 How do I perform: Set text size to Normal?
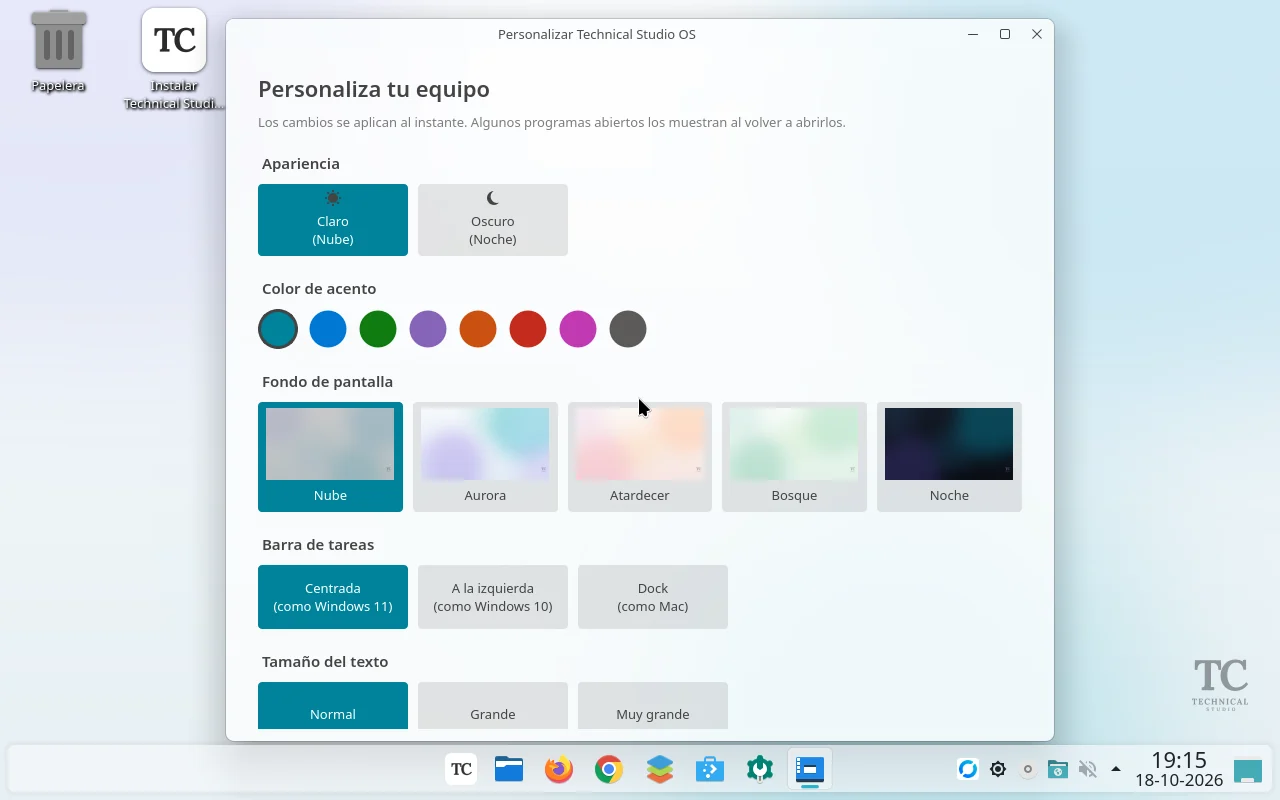[333, 706]
